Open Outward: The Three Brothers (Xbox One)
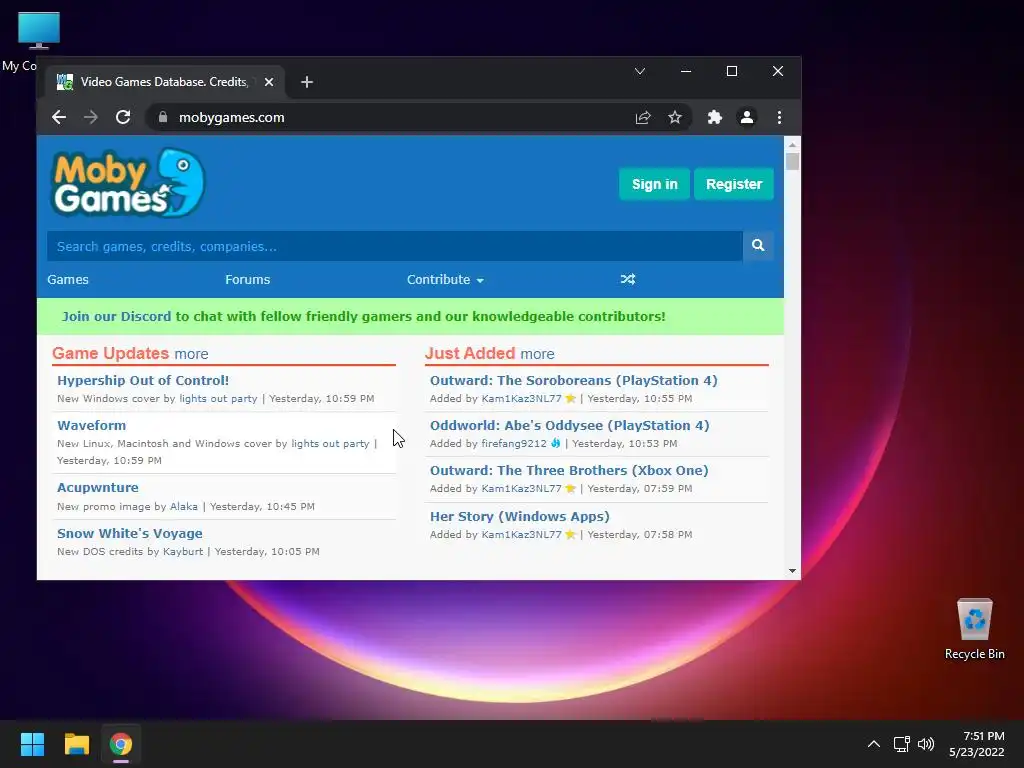1024x768 pixels. point(569,470)
